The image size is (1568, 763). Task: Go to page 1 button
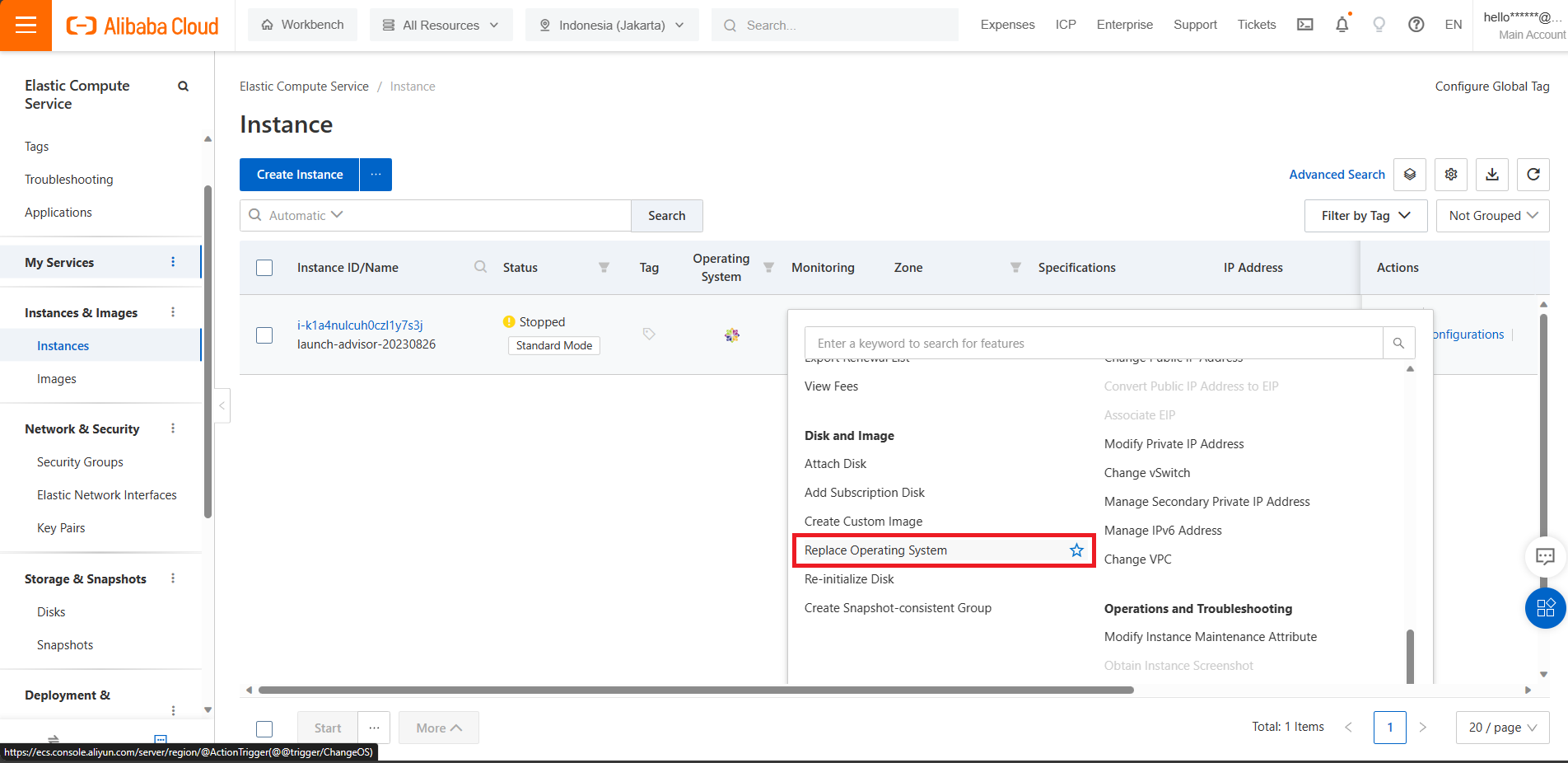1389,728
